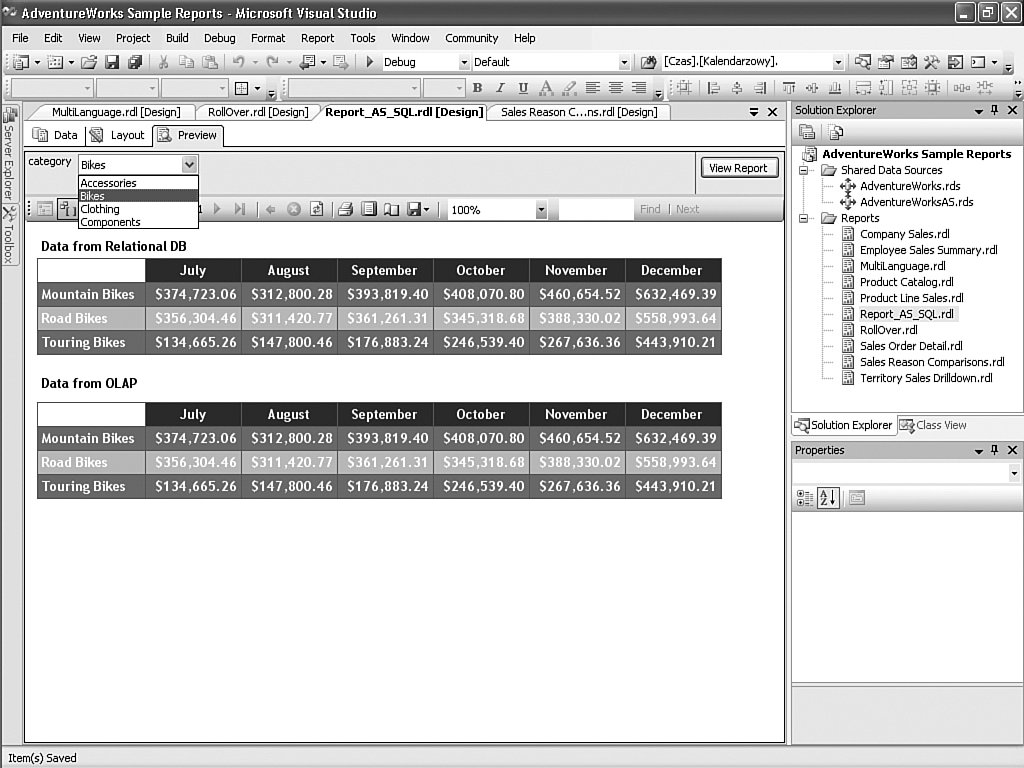
Task: Click Show All Files in Solution Explorer
Action: point(836,133)
